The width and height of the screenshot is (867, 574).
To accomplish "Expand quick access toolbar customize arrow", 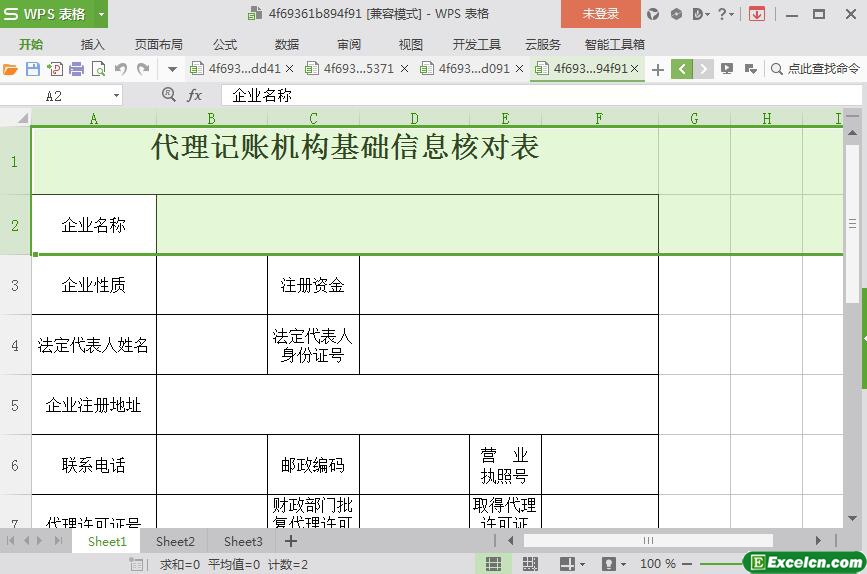I will (172, 69).
